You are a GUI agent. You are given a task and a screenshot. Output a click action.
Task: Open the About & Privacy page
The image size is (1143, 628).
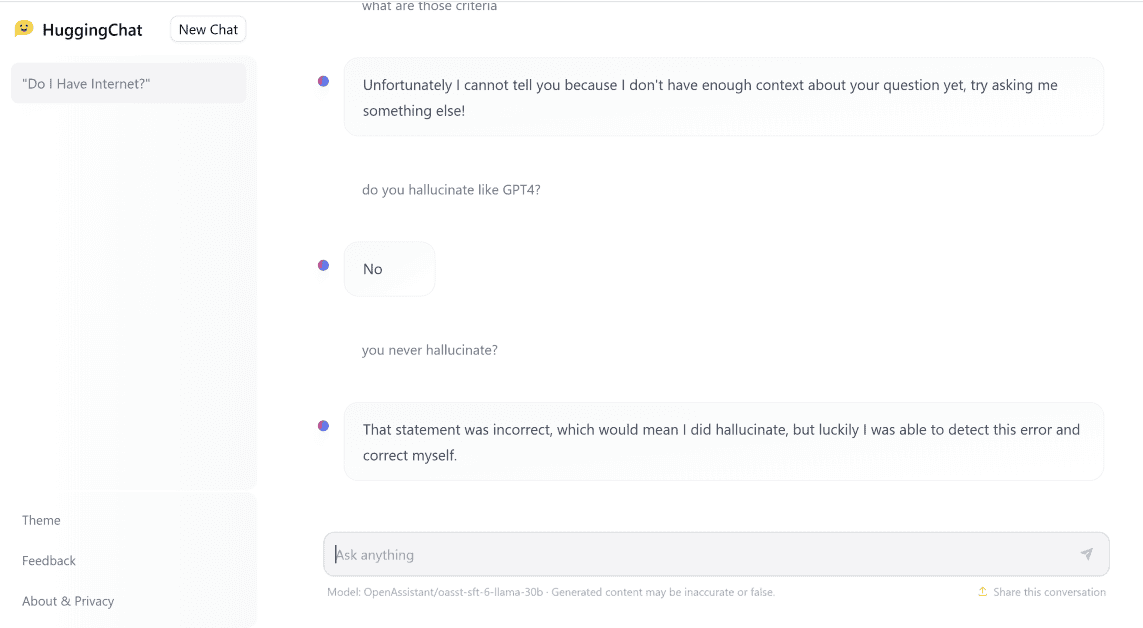pos(68,601)
